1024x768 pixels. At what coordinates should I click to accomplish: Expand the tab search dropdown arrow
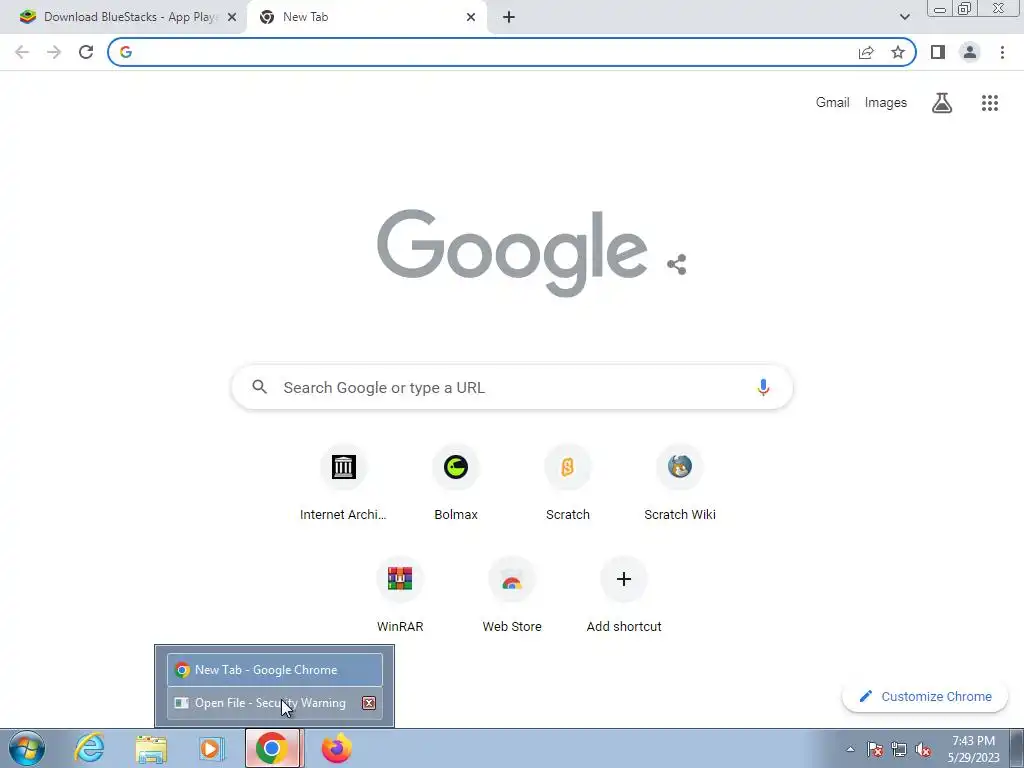coord(904,17)
